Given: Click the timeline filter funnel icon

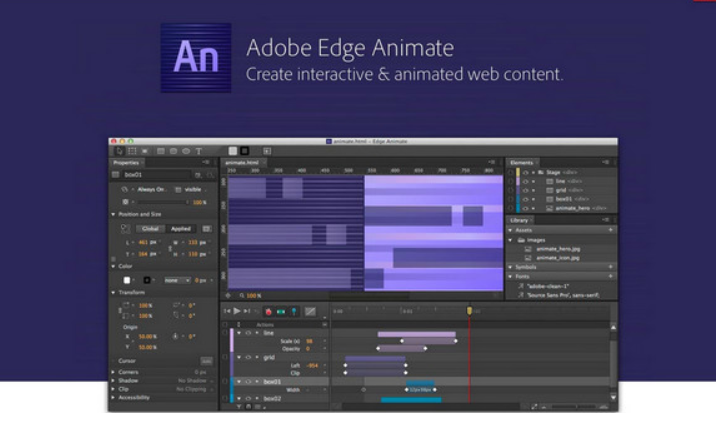Looking at the screenshot, I should pos(239,407).
